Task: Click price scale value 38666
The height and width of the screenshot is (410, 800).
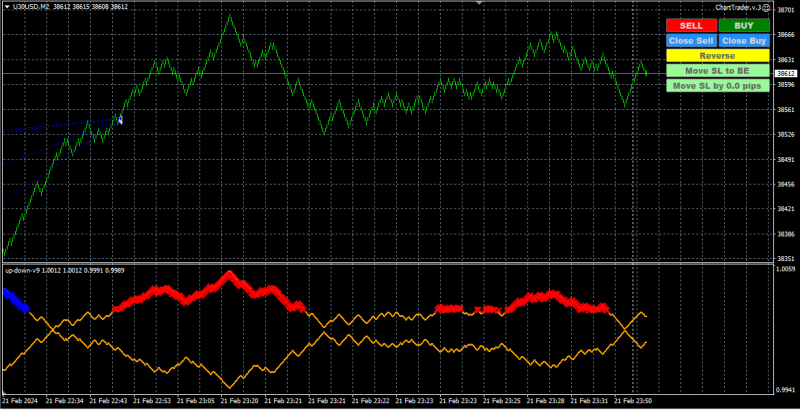Action: 785,35
